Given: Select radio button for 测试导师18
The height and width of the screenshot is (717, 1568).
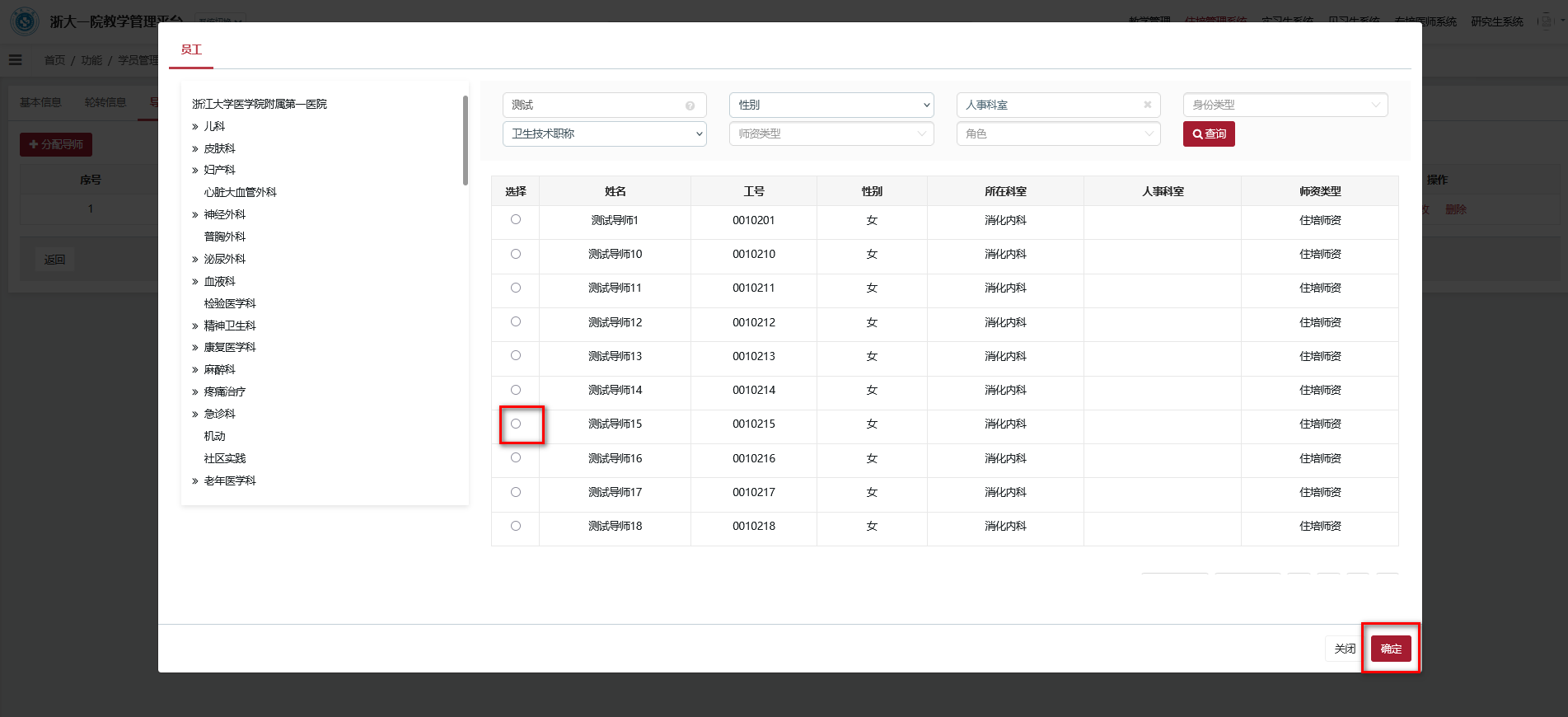Looking at the screenshot, I should coord(516,526).
